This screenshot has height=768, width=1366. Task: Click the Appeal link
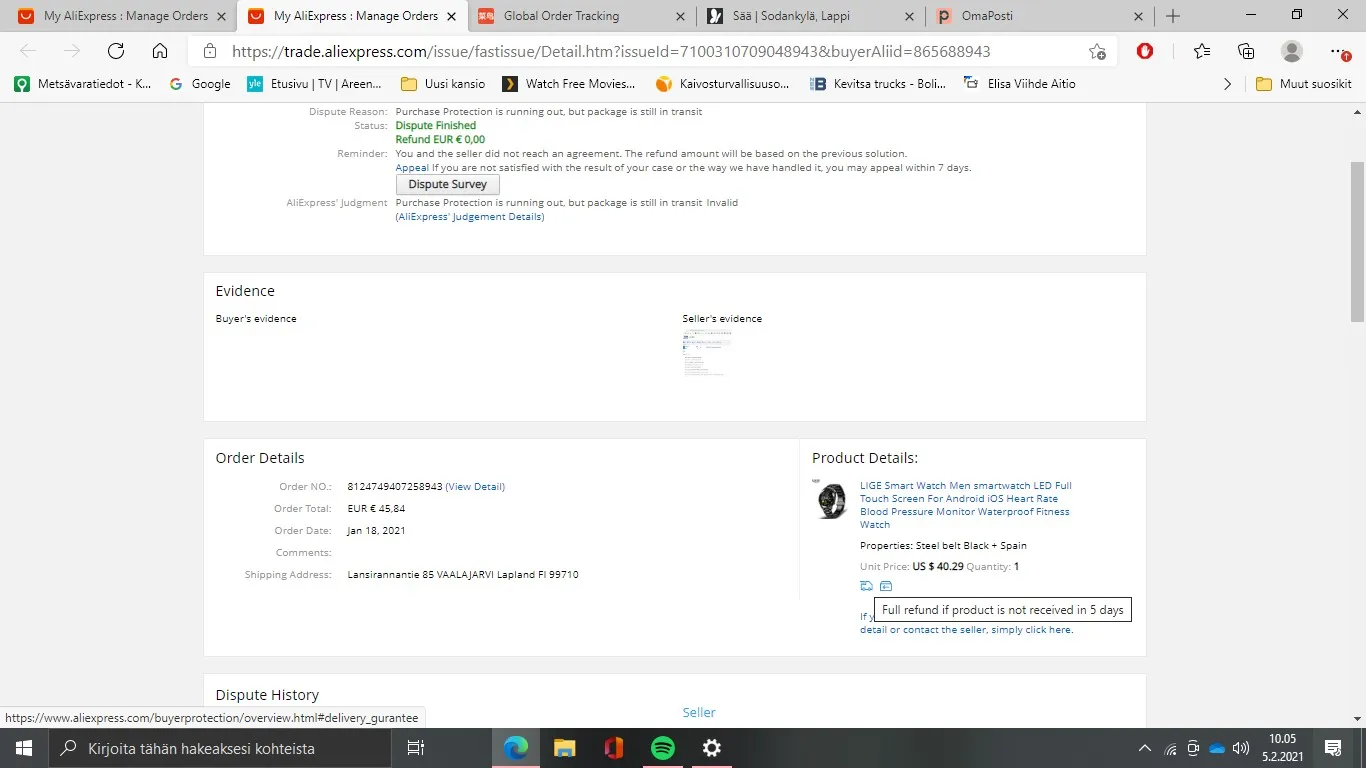tap(412, 168)
